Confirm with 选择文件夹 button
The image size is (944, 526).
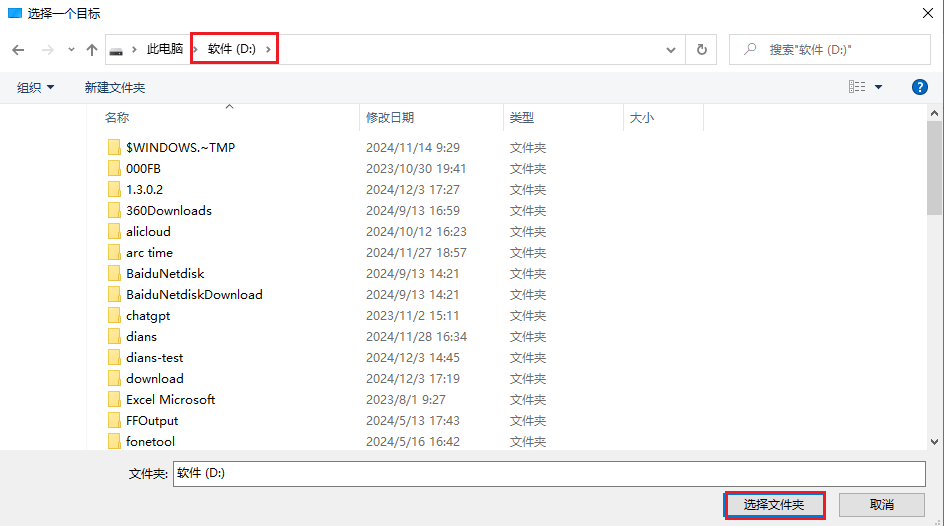point(774,505)
